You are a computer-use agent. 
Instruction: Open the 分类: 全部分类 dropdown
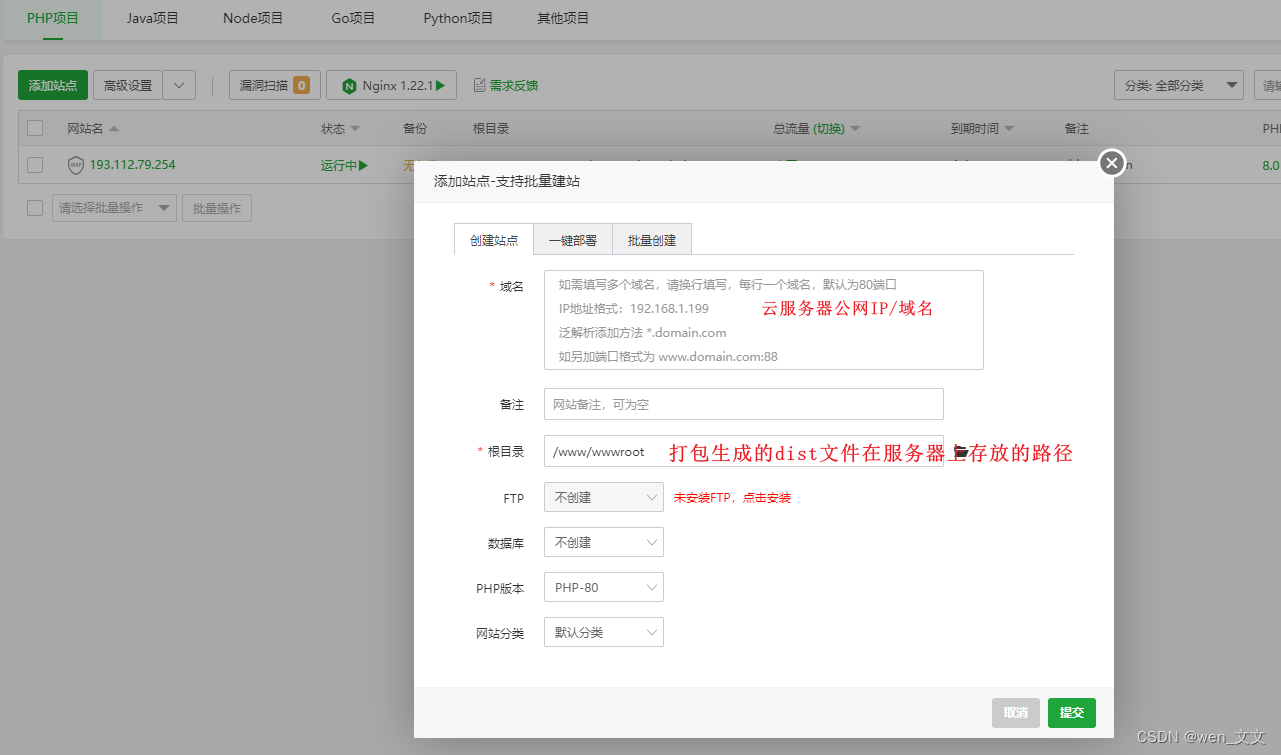tap(1179, 85)
